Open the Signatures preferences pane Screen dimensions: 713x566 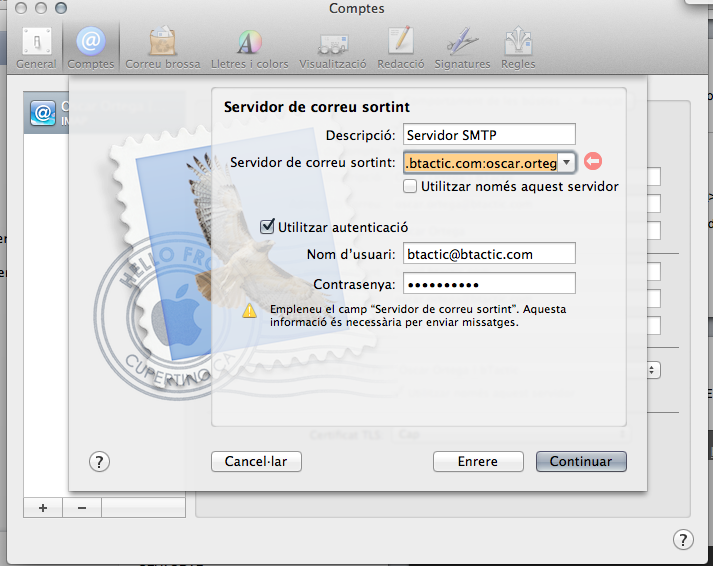pos(462,48)
